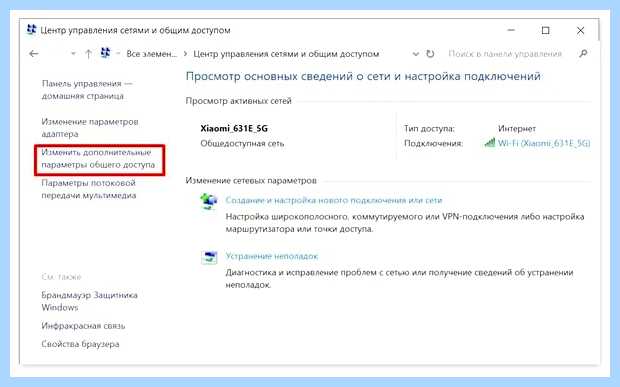Click network name 'Xiaomi_631E_5G'
The height and width of the screenshot is (387, 620).
[x=234, y=128]
